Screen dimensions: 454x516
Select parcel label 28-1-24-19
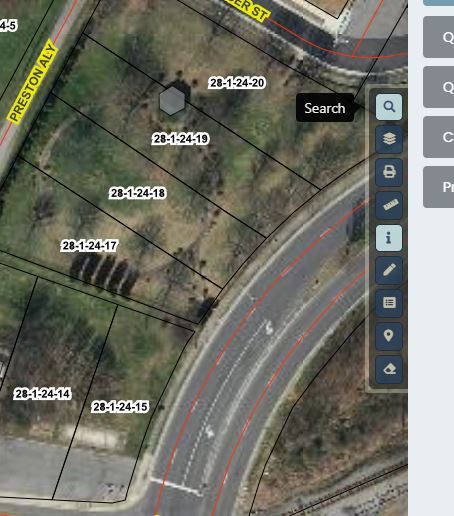pyautogui.click(x=181, y=139)
